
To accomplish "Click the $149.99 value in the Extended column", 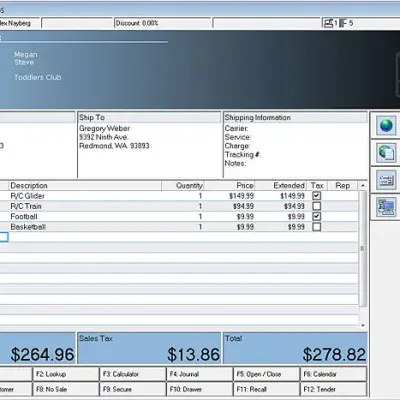I will pyautogui.click(x=292, y=196).
